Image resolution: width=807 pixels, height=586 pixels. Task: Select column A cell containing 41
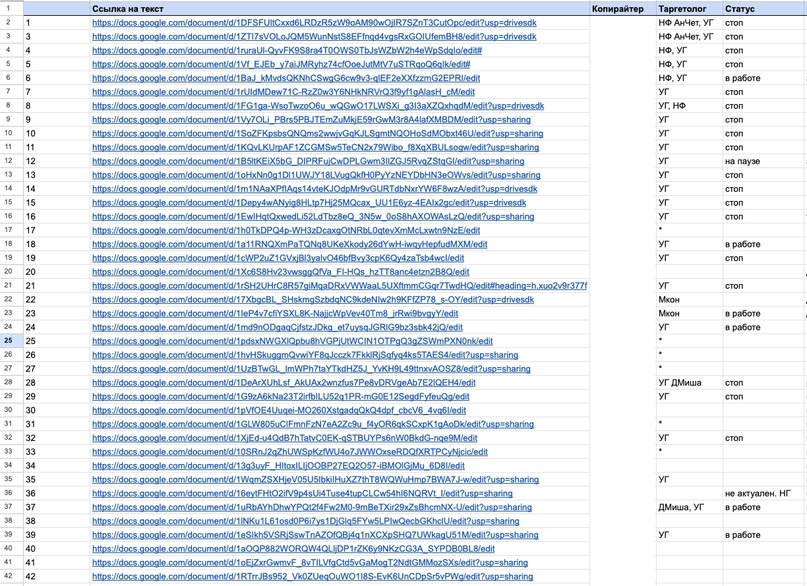point(57,563)
